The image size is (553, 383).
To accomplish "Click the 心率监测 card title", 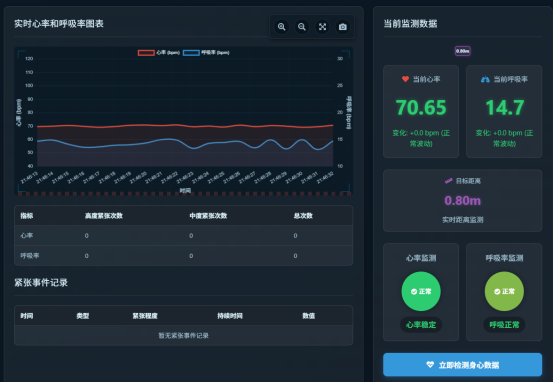I will tap(421, 258).
